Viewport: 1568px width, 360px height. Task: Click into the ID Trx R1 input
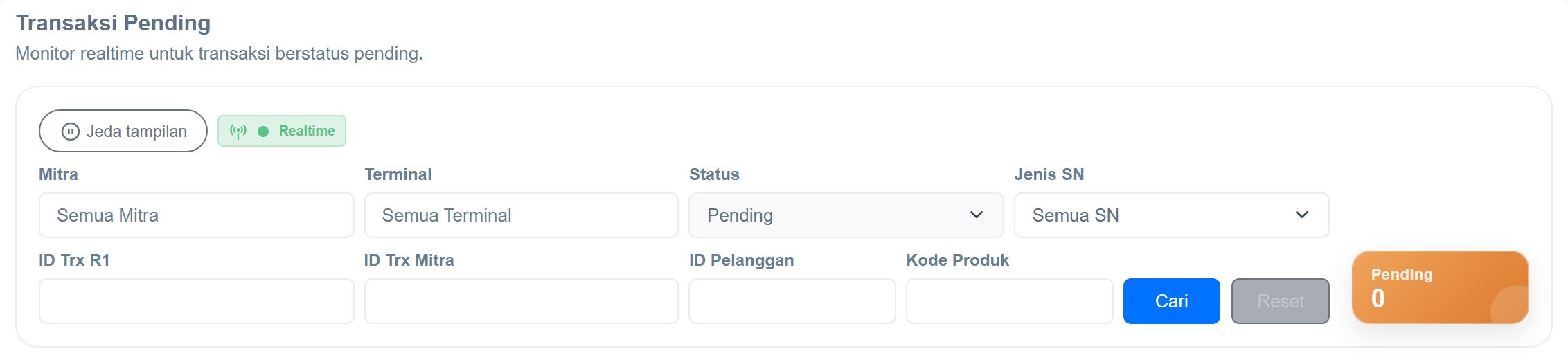click(x=197, y=301)
